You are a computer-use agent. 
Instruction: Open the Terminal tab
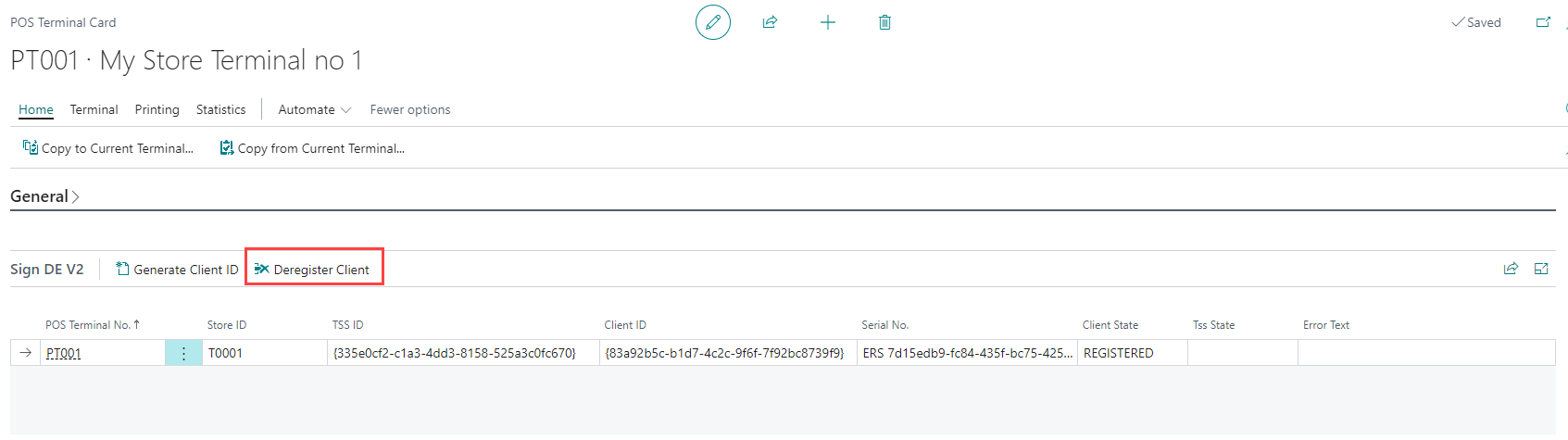point(94,109)
